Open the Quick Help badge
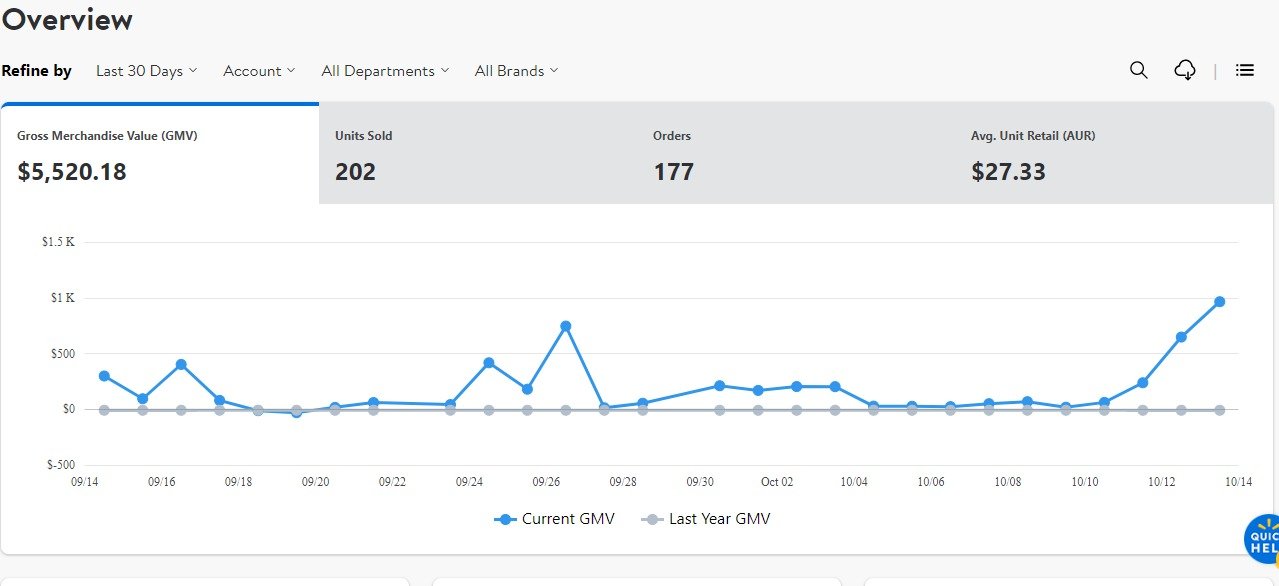 1263,541
